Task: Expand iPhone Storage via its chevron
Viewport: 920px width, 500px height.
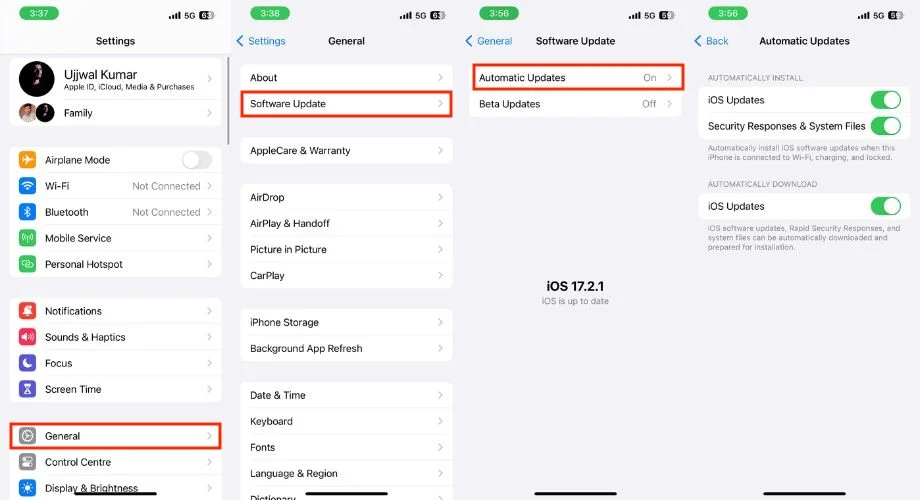Action: coord(440,322)
